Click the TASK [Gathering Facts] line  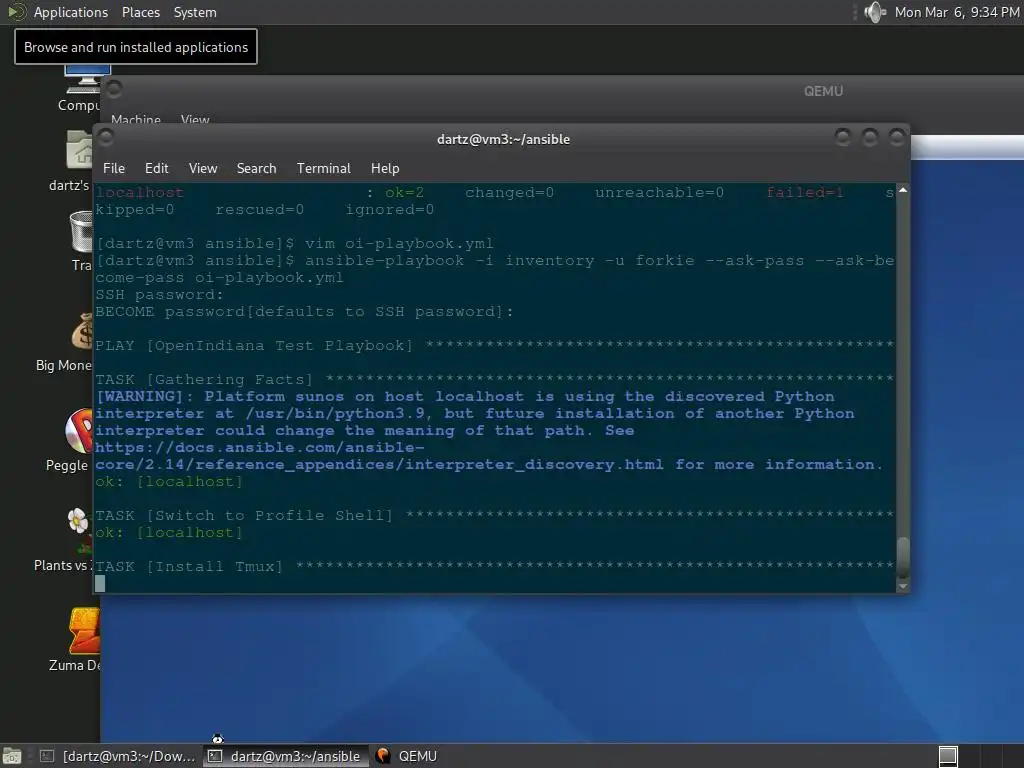pyautogui.click(x=494, y=379)
